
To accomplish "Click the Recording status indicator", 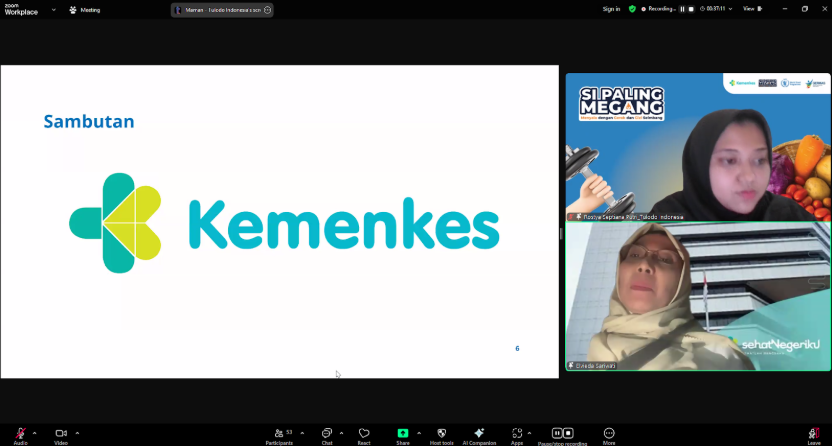I will [x=657, y=9].
